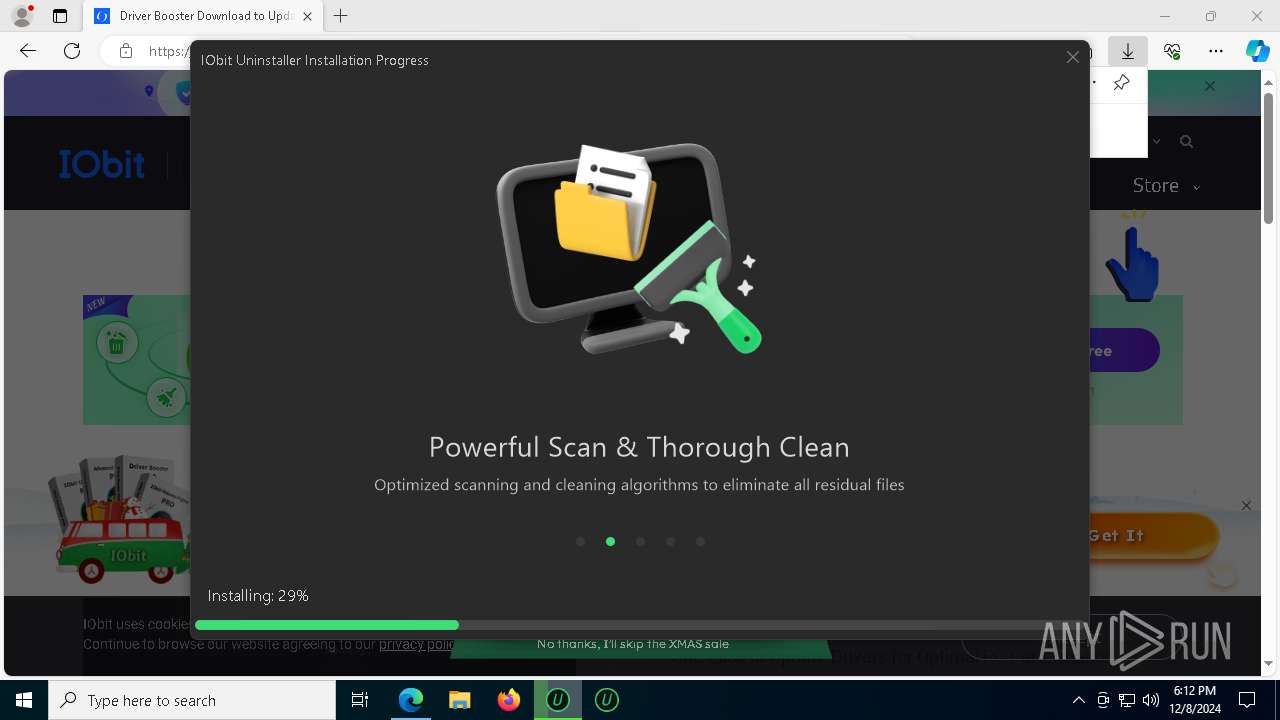Refresh the current page in Edge
1280x720 pixels.
coord(72,51)
